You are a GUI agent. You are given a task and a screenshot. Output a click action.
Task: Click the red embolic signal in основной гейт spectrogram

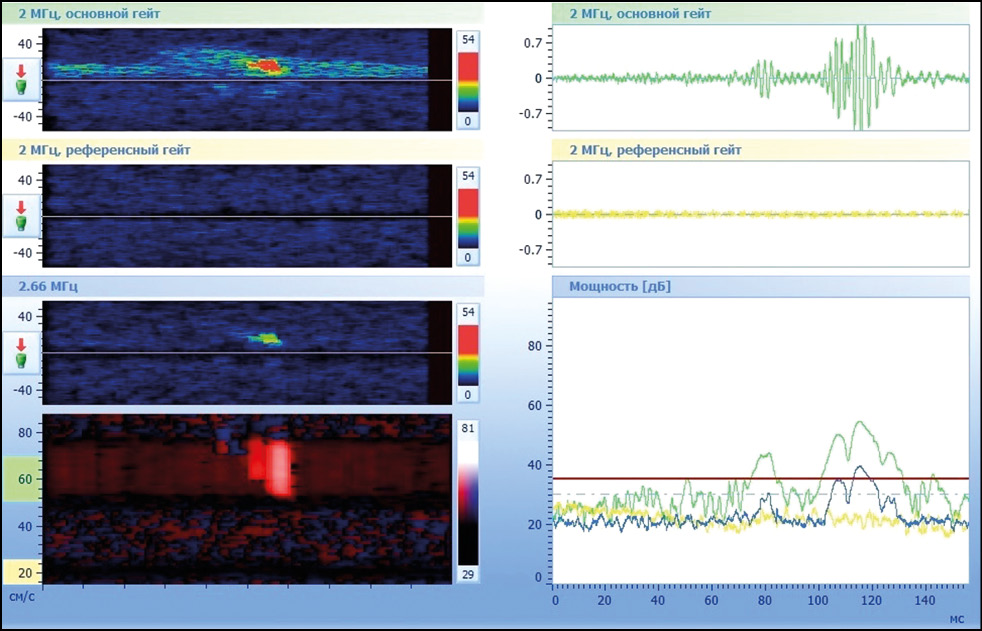[x=267, y=66]
